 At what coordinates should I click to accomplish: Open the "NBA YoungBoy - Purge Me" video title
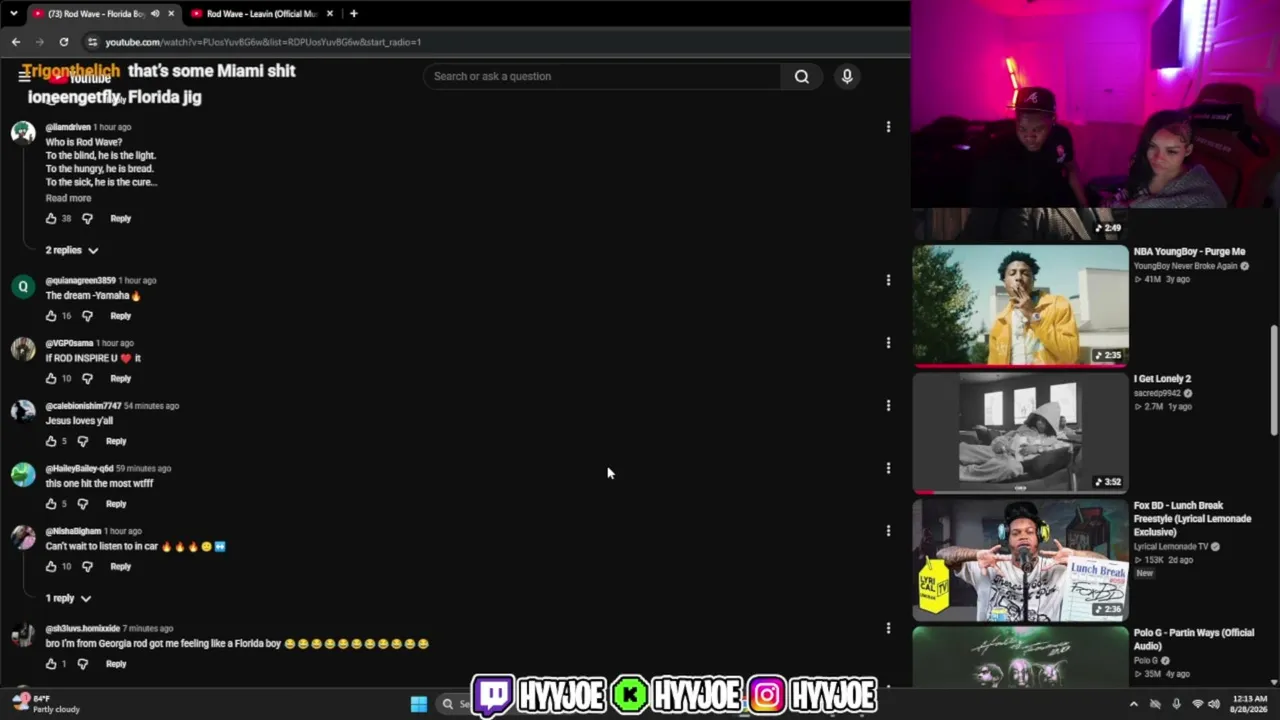(1189, 252)
